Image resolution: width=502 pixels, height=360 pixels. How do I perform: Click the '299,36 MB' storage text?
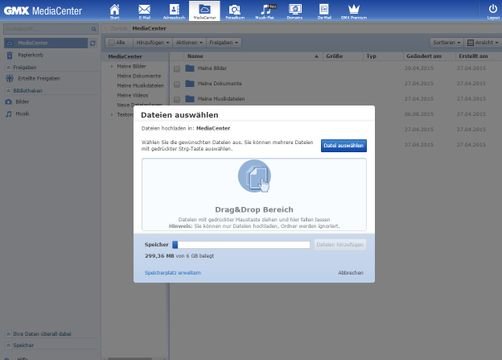click(x=159, y=256)
